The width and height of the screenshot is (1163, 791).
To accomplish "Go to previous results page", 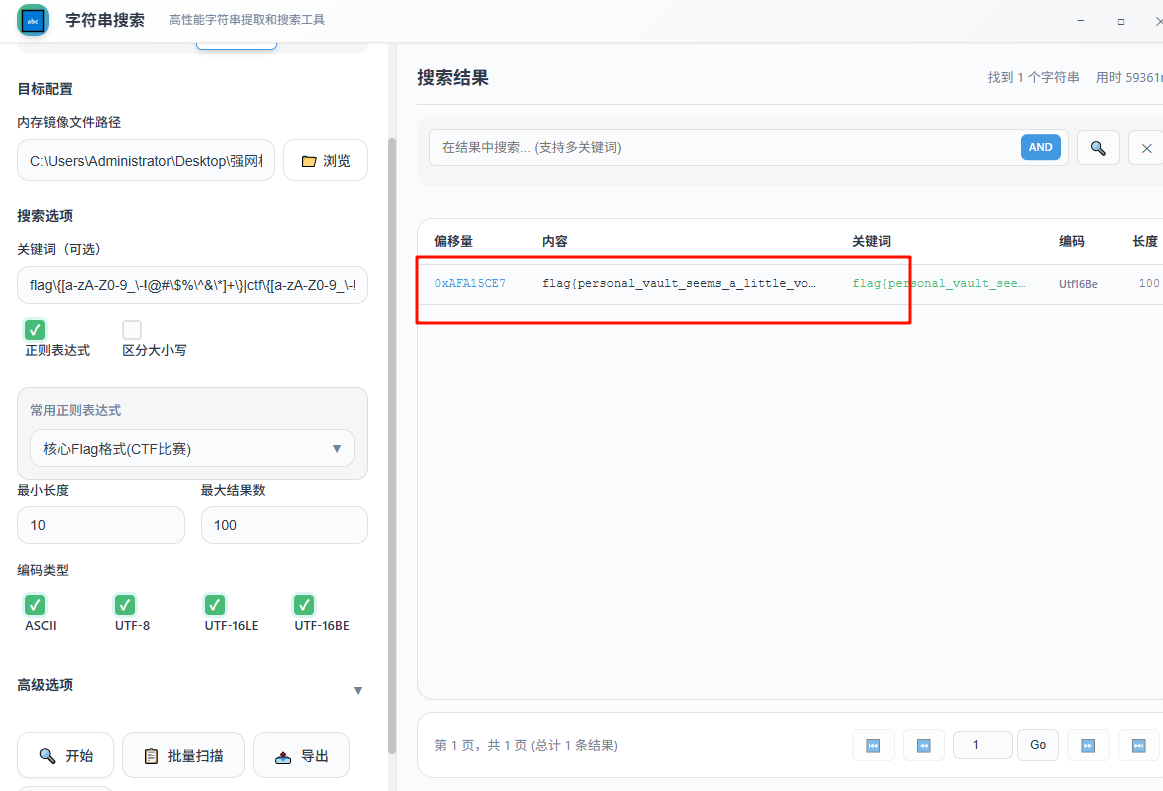I will 923,745.
